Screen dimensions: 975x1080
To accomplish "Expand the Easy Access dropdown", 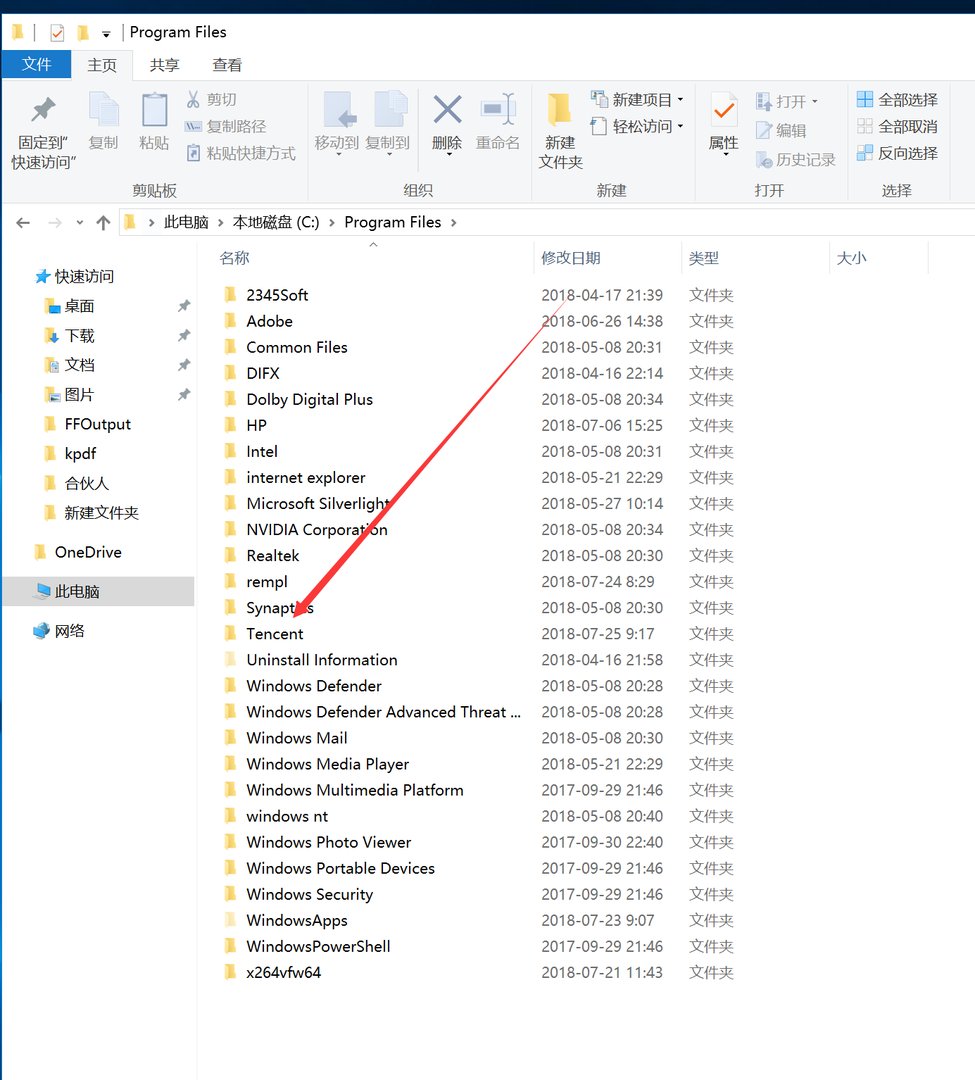I will pyautogui.click(x=680, y=126).
